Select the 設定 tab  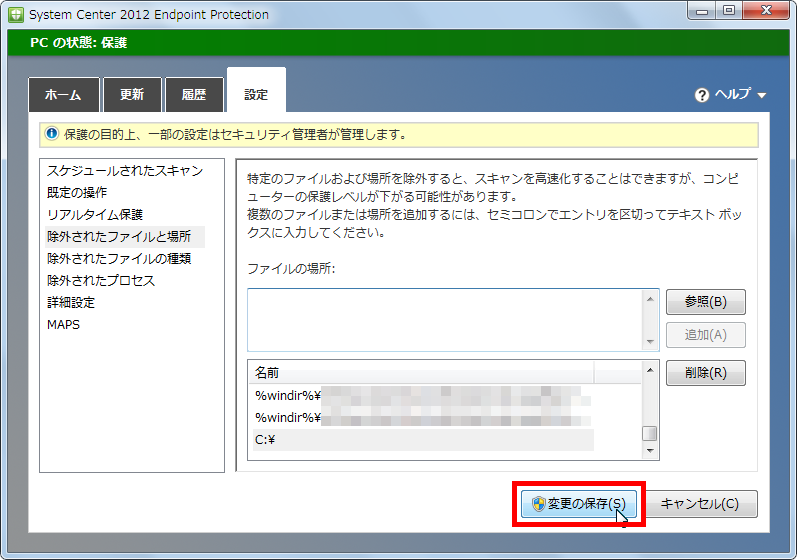pyautogui.click(x=256, y=90)
